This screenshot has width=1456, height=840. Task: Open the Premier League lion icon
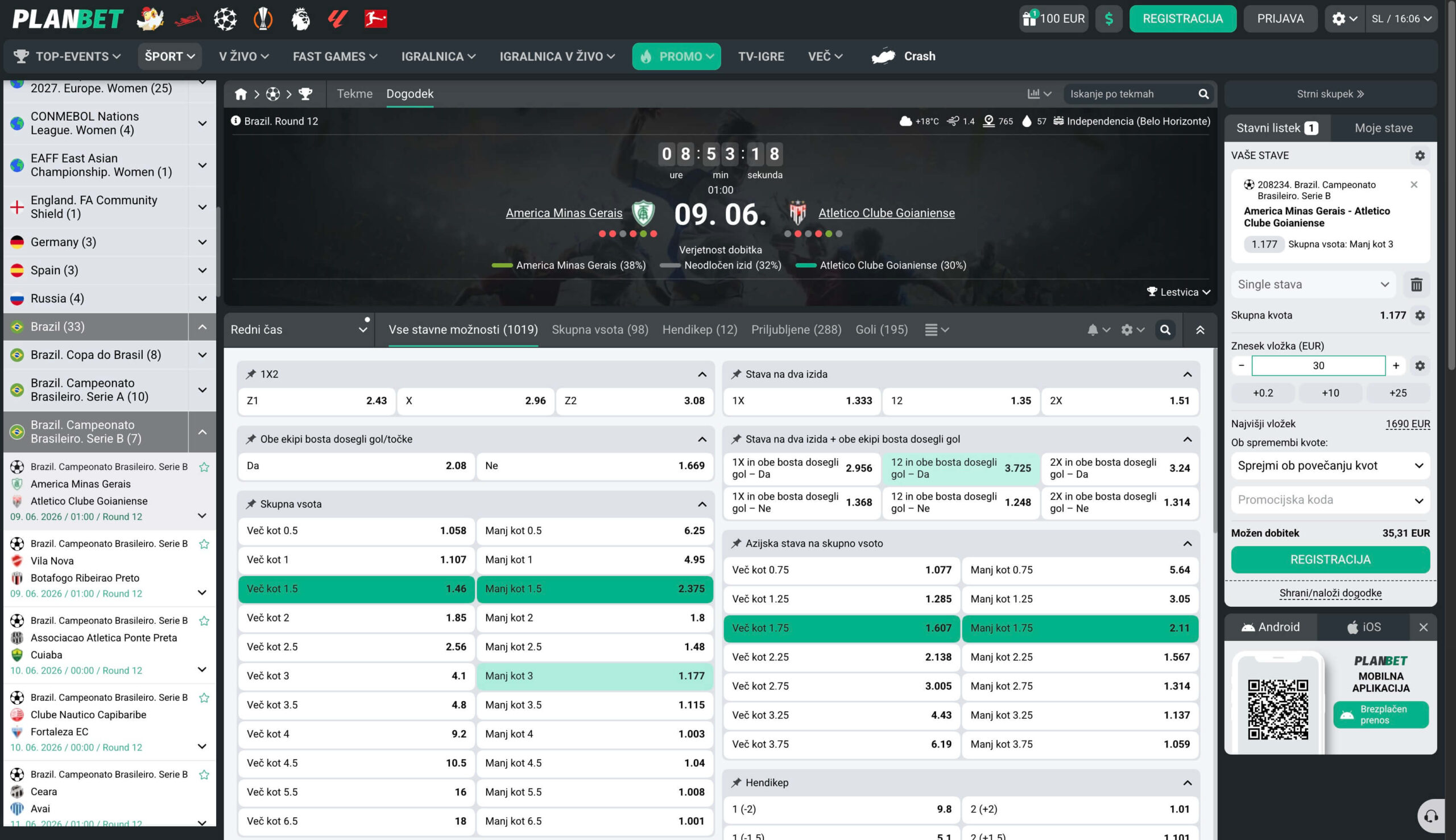click(300, 19)
